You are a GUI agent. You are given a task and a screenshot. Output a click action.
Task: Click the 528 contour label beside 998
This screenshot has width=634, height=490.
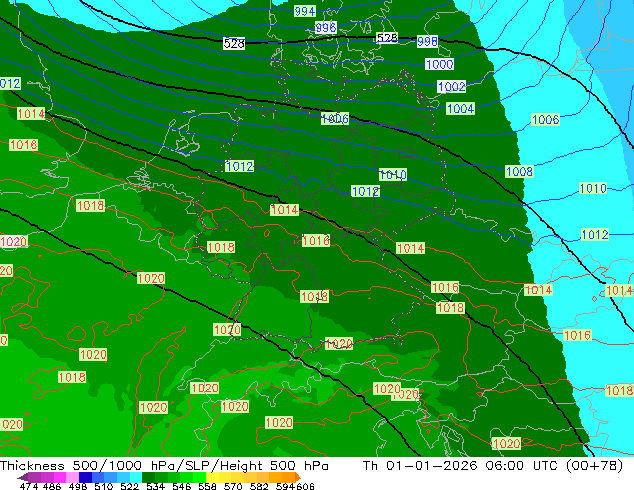click(x=387, y=38)
